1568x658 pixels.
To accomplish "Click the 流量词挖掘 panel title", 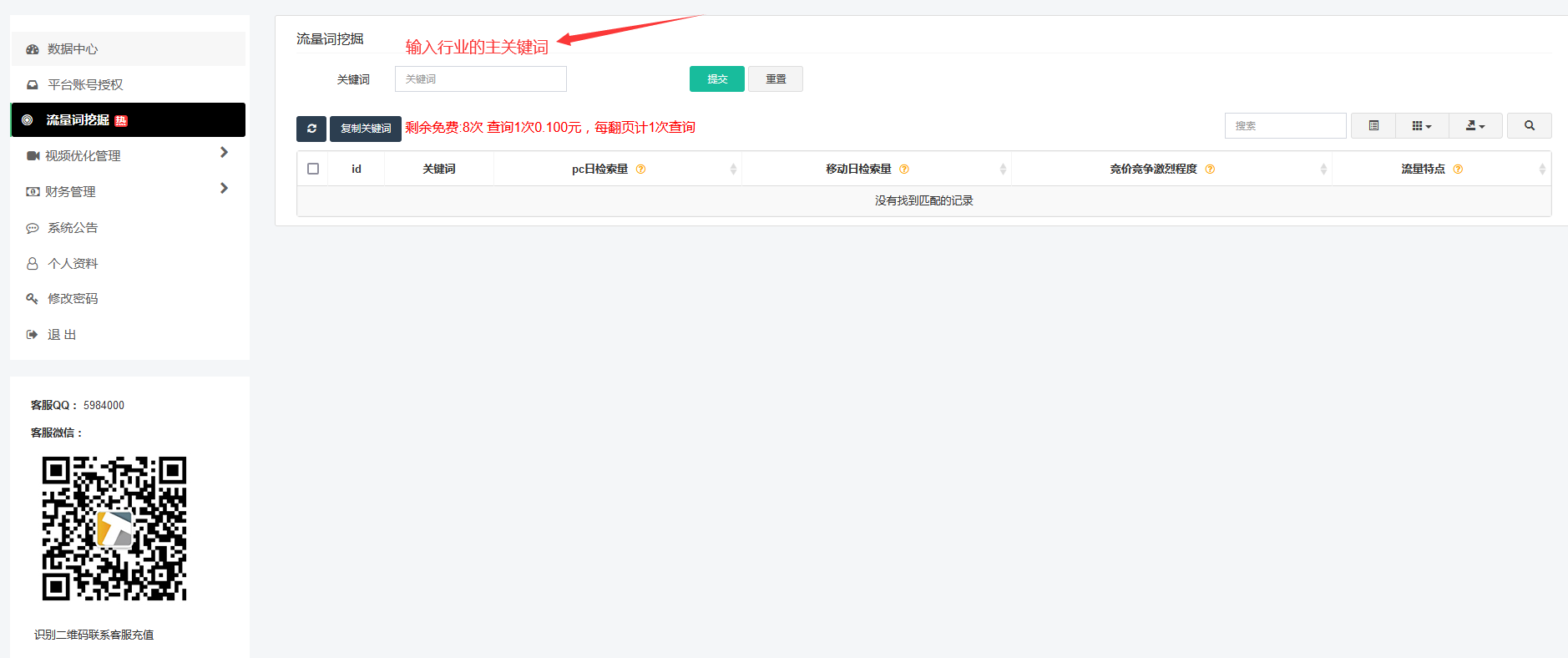I will coord(330,39).
